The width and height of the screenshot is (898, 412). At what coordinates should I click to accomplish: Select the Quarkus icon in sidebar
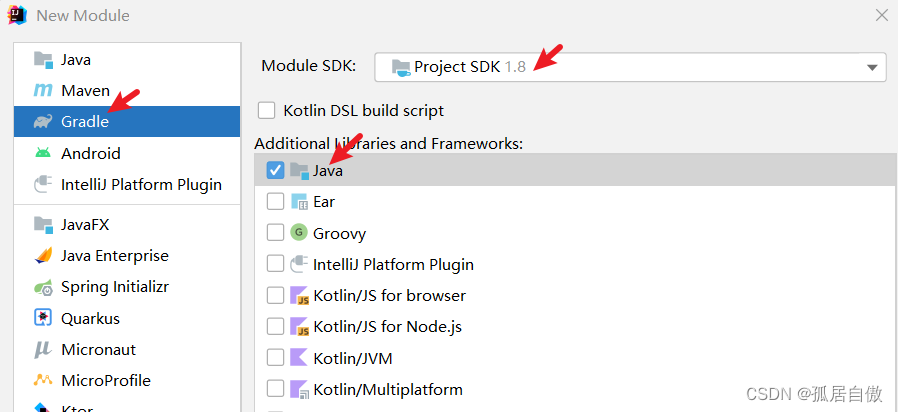pos(43,318)
